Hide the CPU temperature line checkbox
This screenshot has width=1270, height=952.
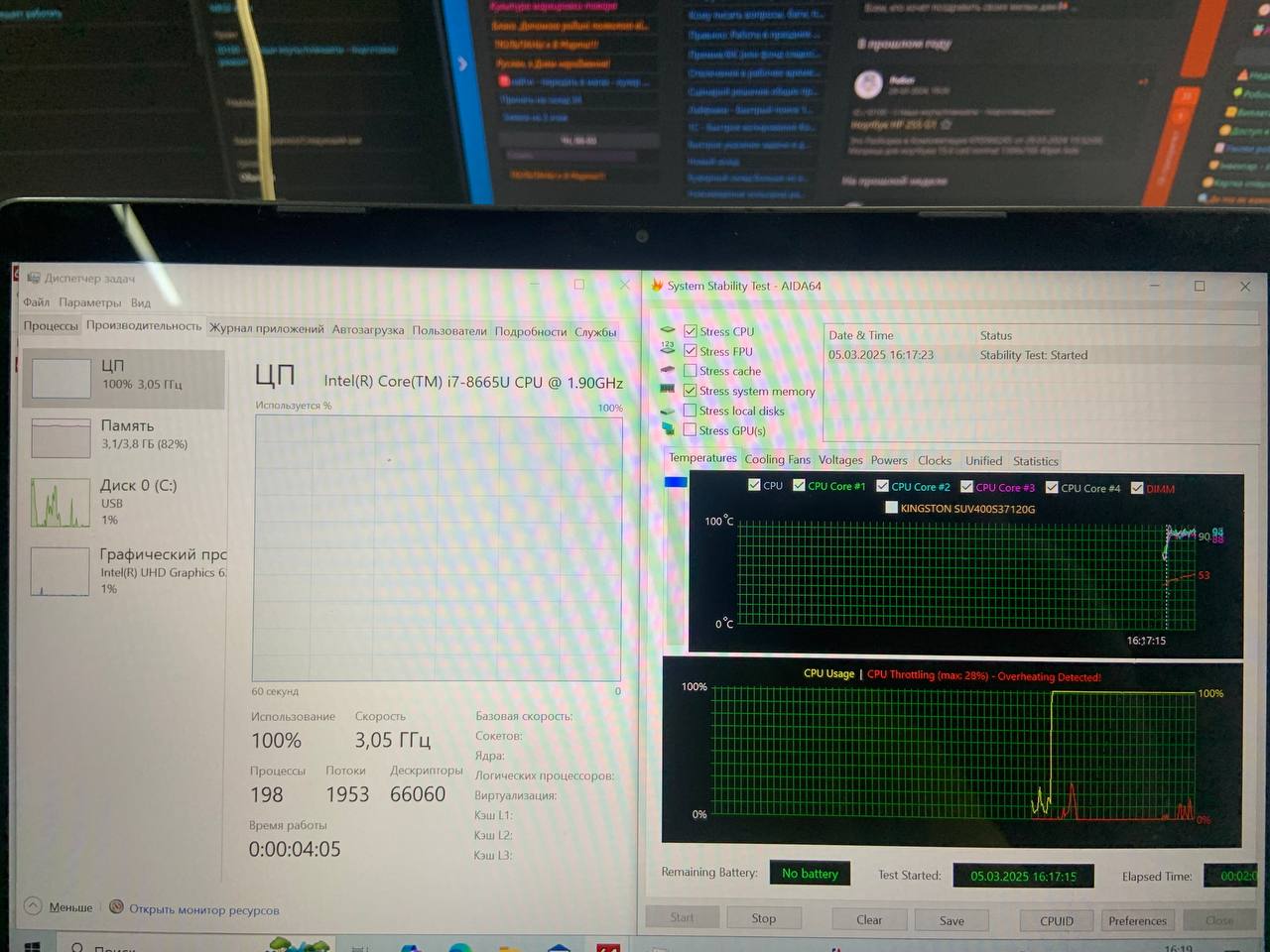coord(754,485)
